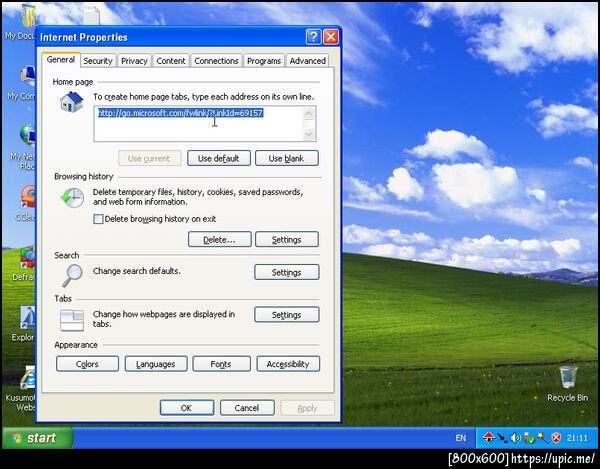Click the safely remove hardware tray icon
600x469 pixels.
coord(529,438)
